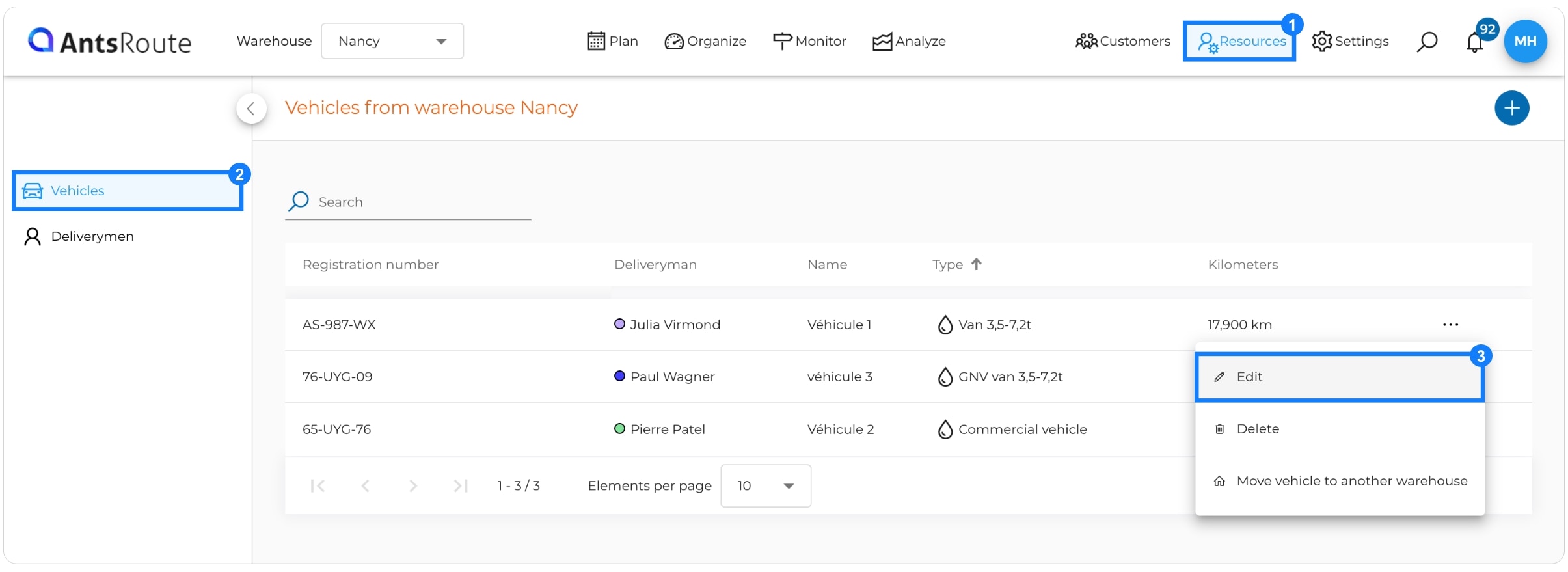Open the Elements per page dropdown
This screenshot has height=572, width=1568.
point(765,485)
